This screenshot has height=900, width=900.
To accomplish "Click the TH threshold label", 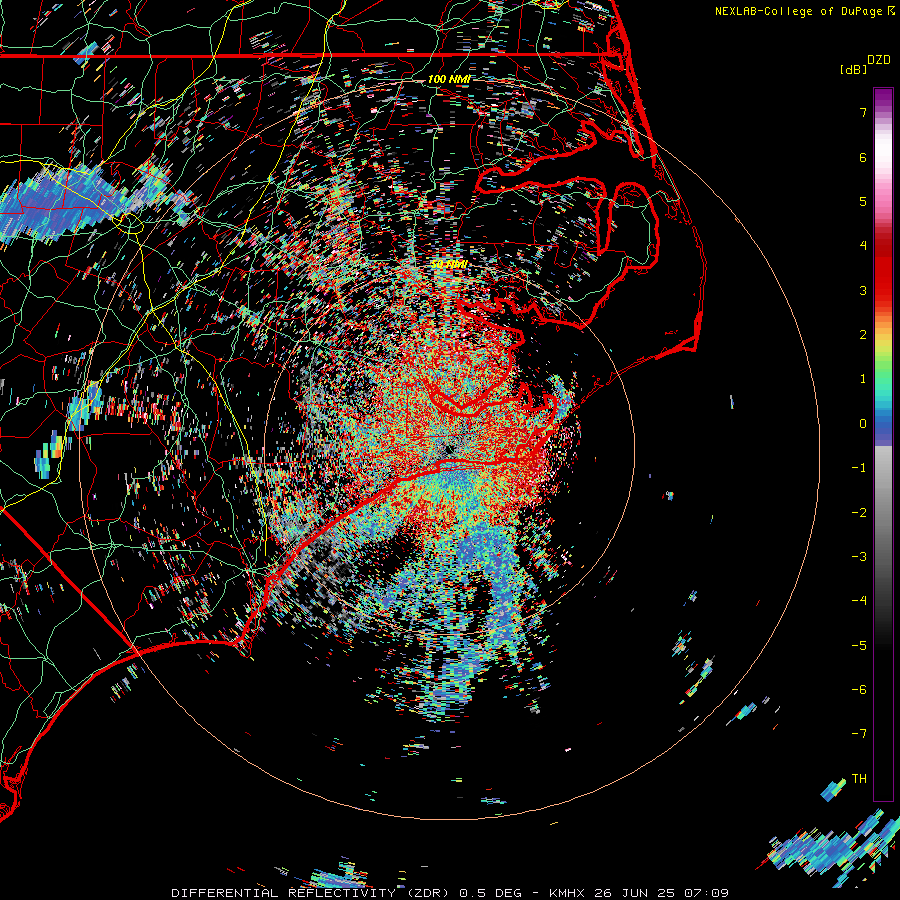I will (859, 779).
